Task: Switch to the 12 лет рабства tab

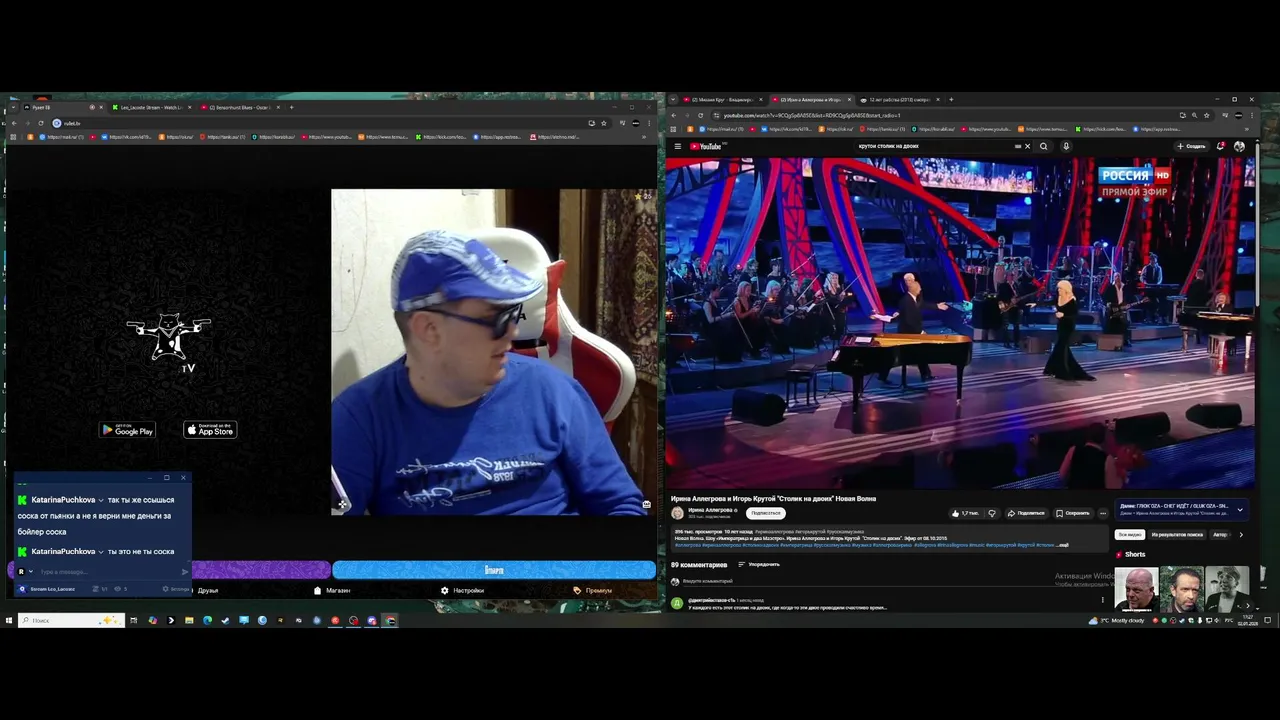Action: tap(899, 99)
